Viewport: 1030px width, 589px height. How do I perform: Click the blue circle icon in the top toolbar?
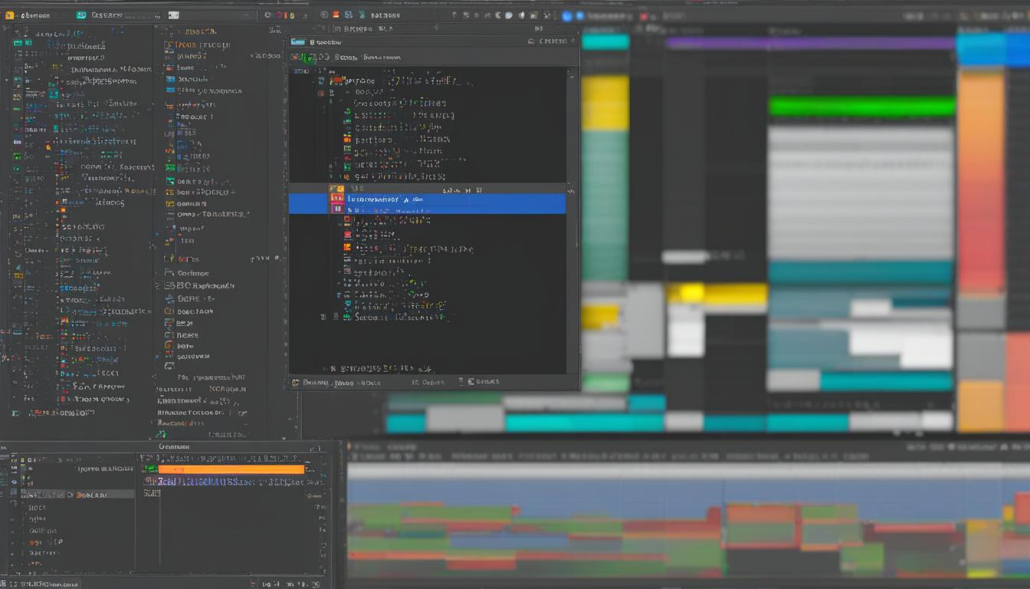[567, 16]
